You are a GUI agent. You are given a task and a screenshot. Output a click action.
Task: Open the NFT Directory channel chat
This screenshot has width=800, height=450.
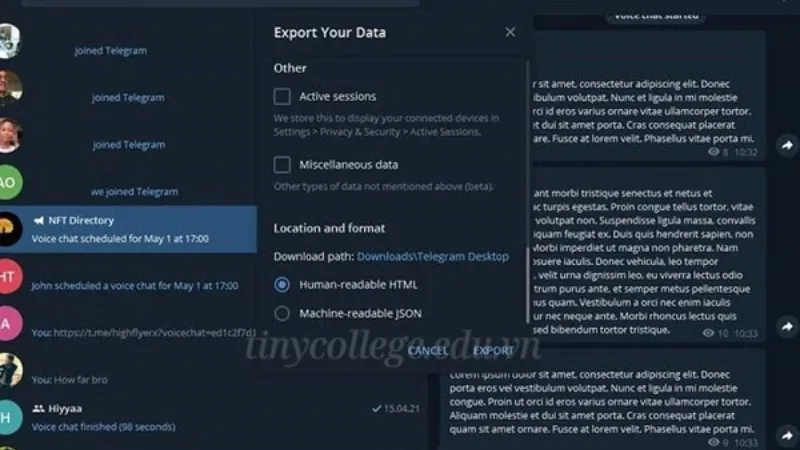click(129, 229)
